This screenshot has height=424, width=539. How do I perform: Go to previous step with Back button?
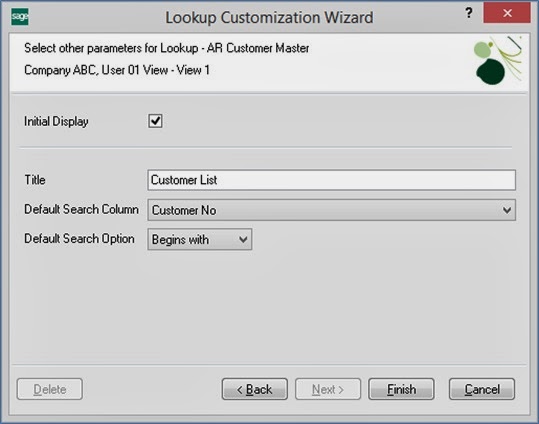(255, 389)
